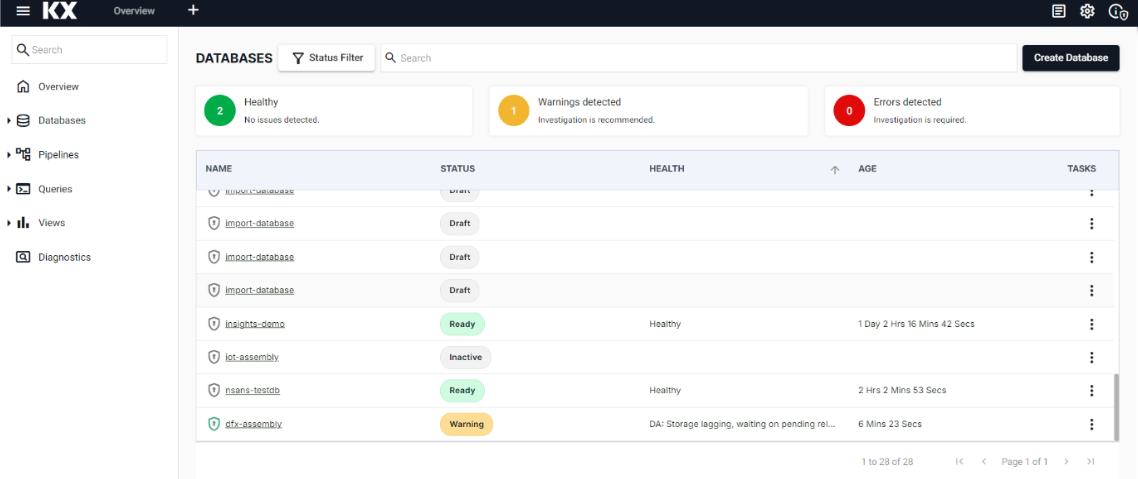1138x479 pixels.
Task: Open Overview in the sidebar
Action: (58, 86)
